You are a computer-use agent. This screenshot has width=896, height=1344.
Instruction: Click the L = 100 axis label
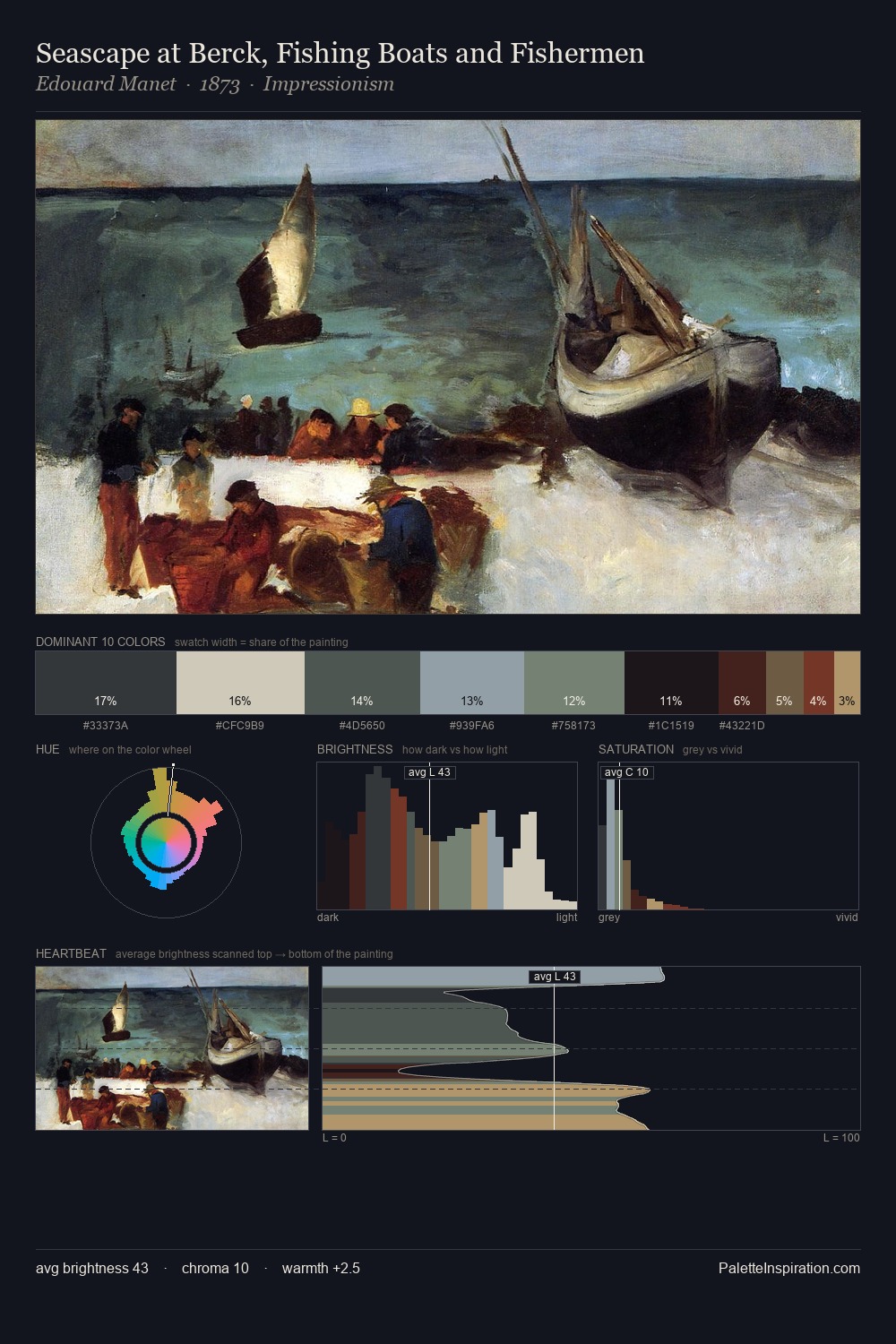coord(841,1138)
